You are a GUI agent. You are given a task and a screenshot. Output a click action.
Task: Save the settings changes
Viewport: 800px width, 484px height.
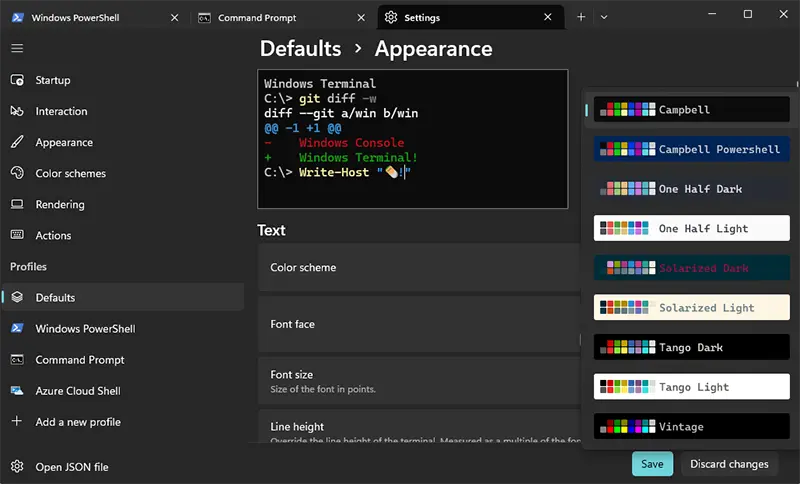point(652,464)
